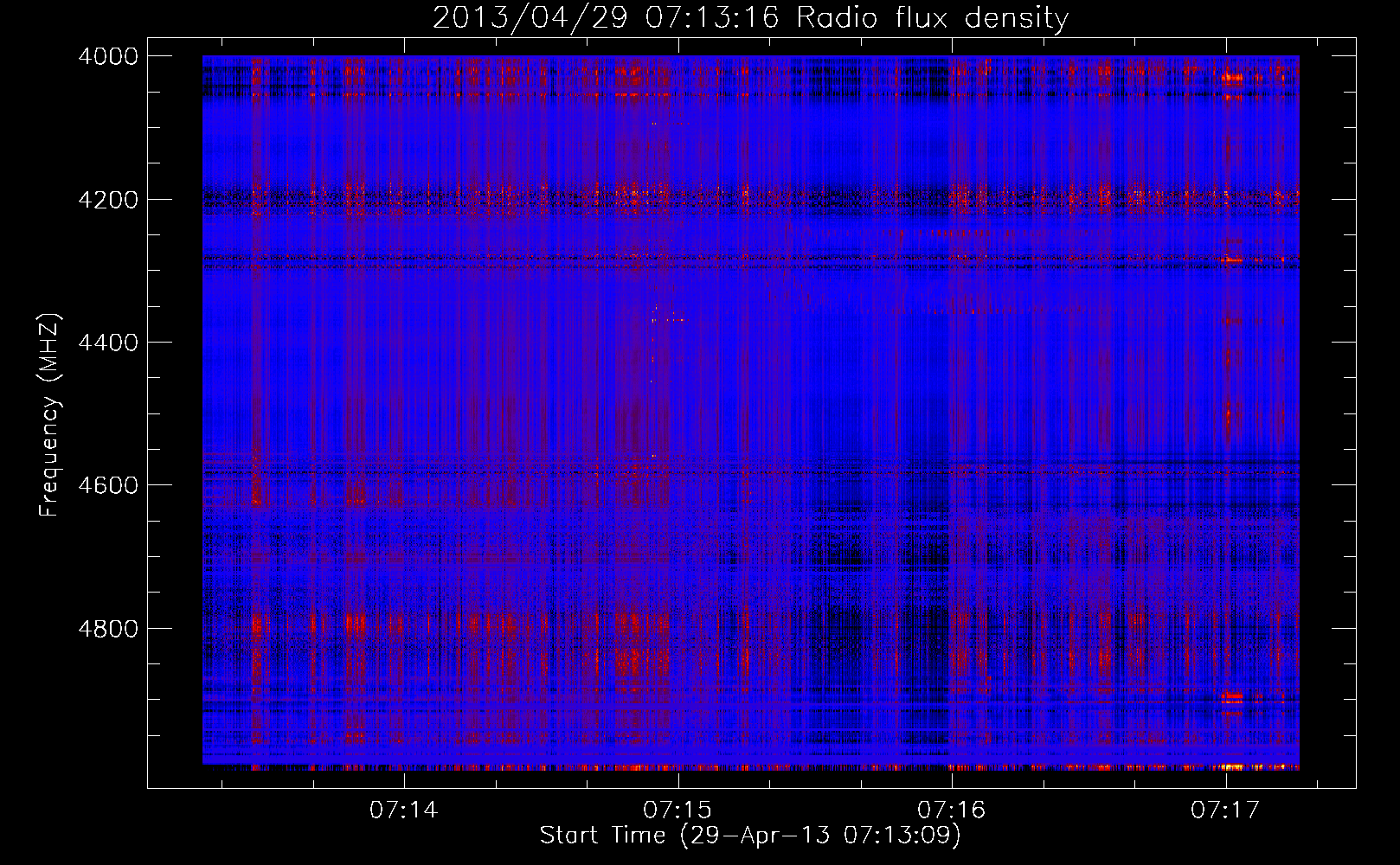Click the '4200' frequency axis label
This screenshot has height=865, width=1400.
pyautogui.click(x=108, y=200)
